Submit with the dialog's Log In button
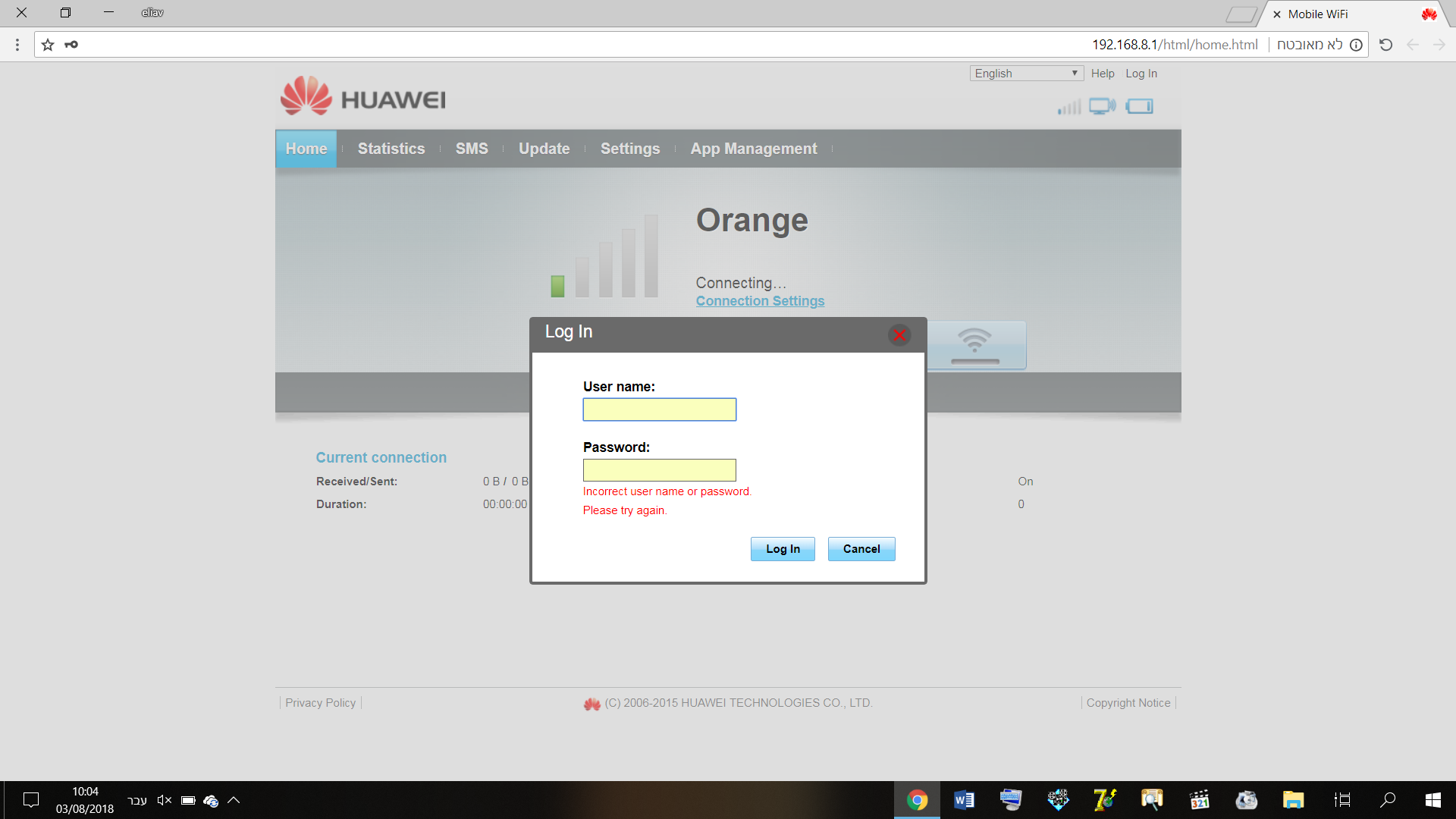The image size is (1456, 819). (783, 549)
